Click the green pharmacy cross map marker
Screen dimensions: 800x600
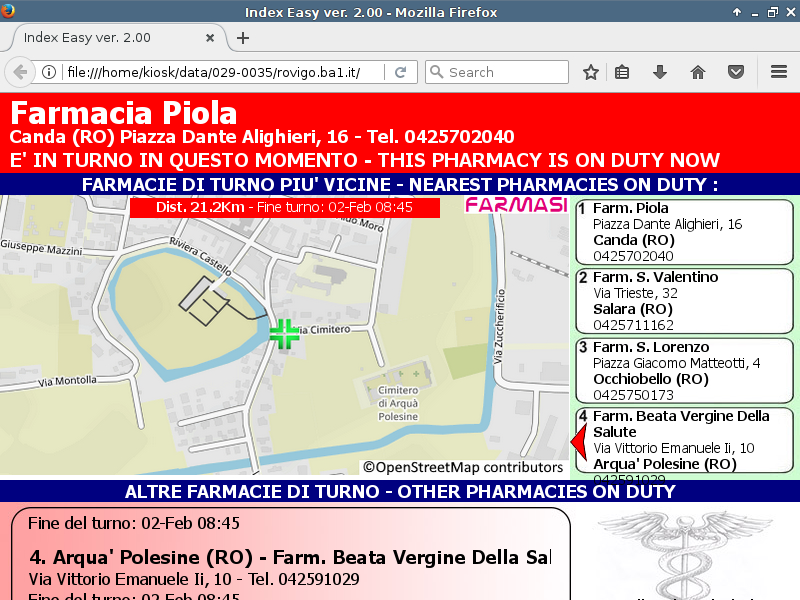(x=285, y=334)
